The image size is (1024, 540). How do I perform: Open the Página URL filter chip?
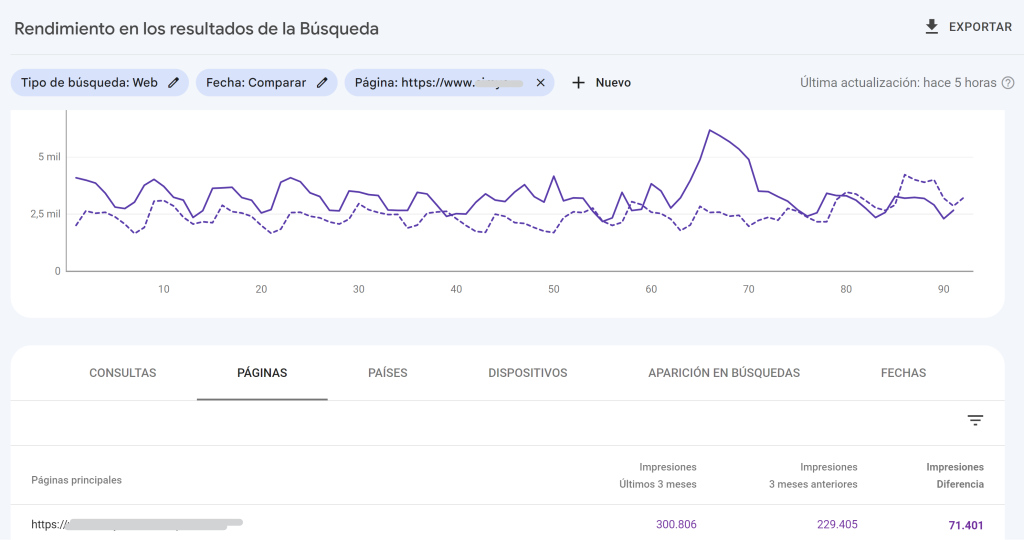point(439,83)
